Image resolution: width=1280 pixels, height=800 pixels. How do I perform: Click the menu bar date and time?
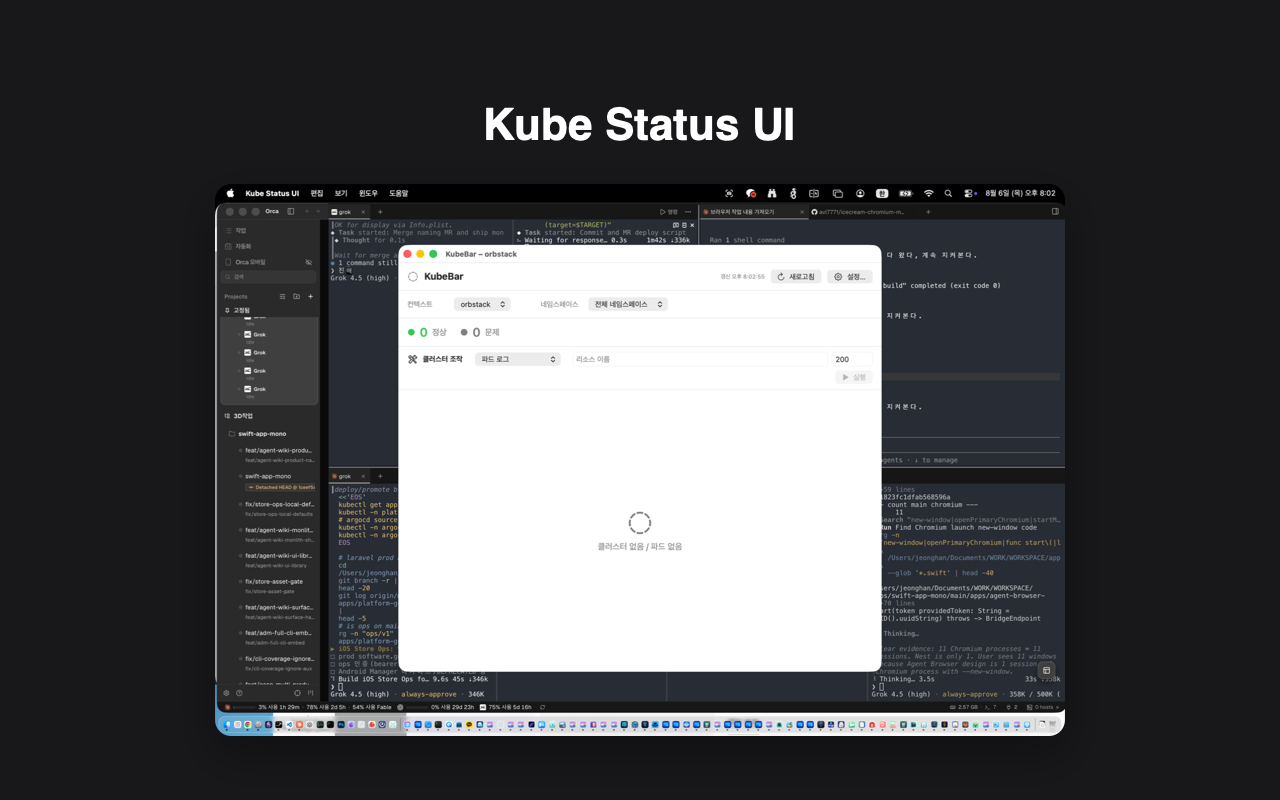(1020, 193)
